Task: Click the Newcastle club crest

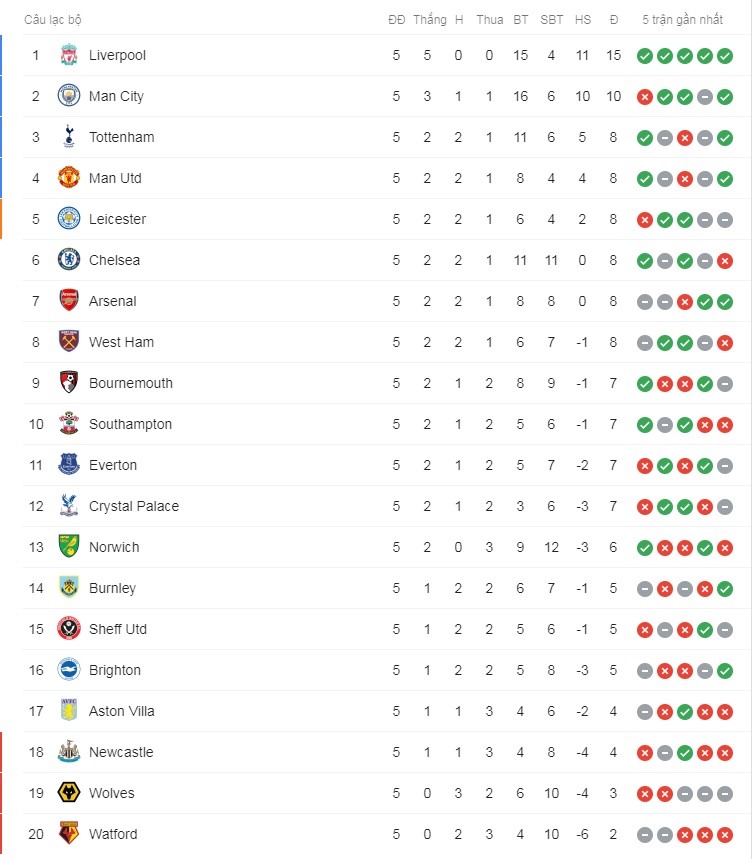Action: coord(68,752)
